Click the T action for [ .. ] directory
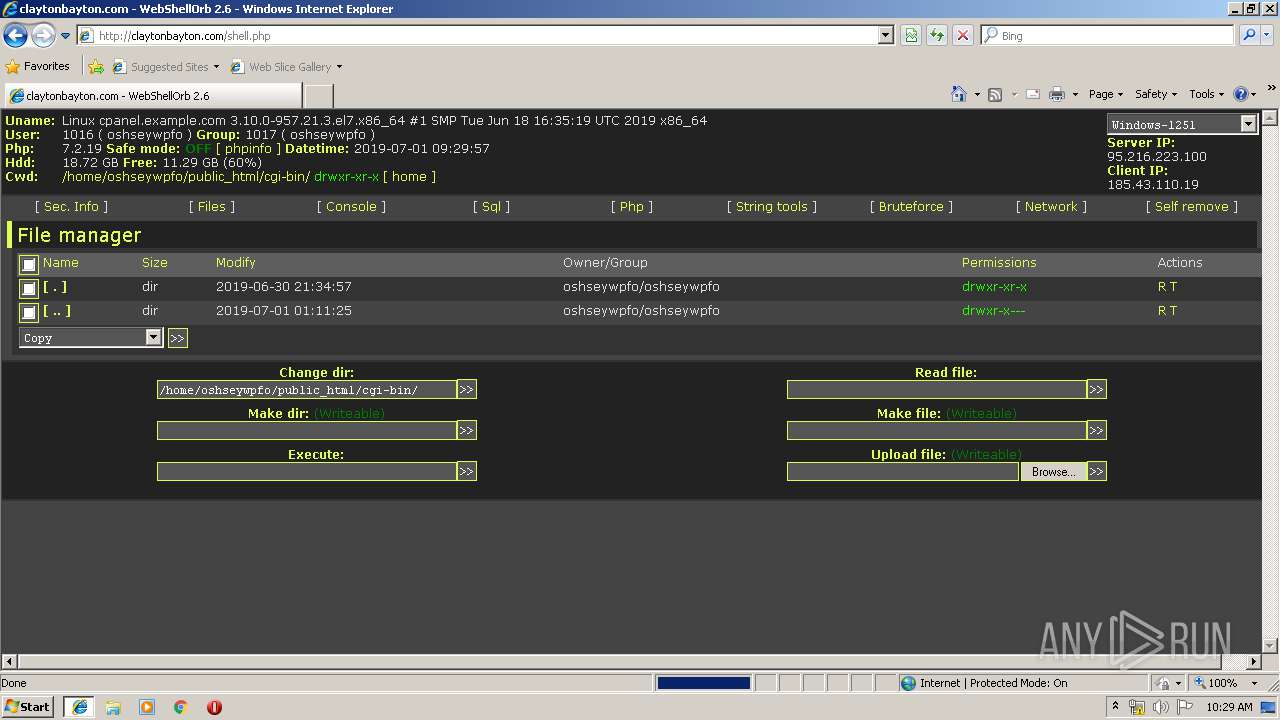Viewport: 1280px width, 720px height. pyautogui.click(x=1173, y=311)
